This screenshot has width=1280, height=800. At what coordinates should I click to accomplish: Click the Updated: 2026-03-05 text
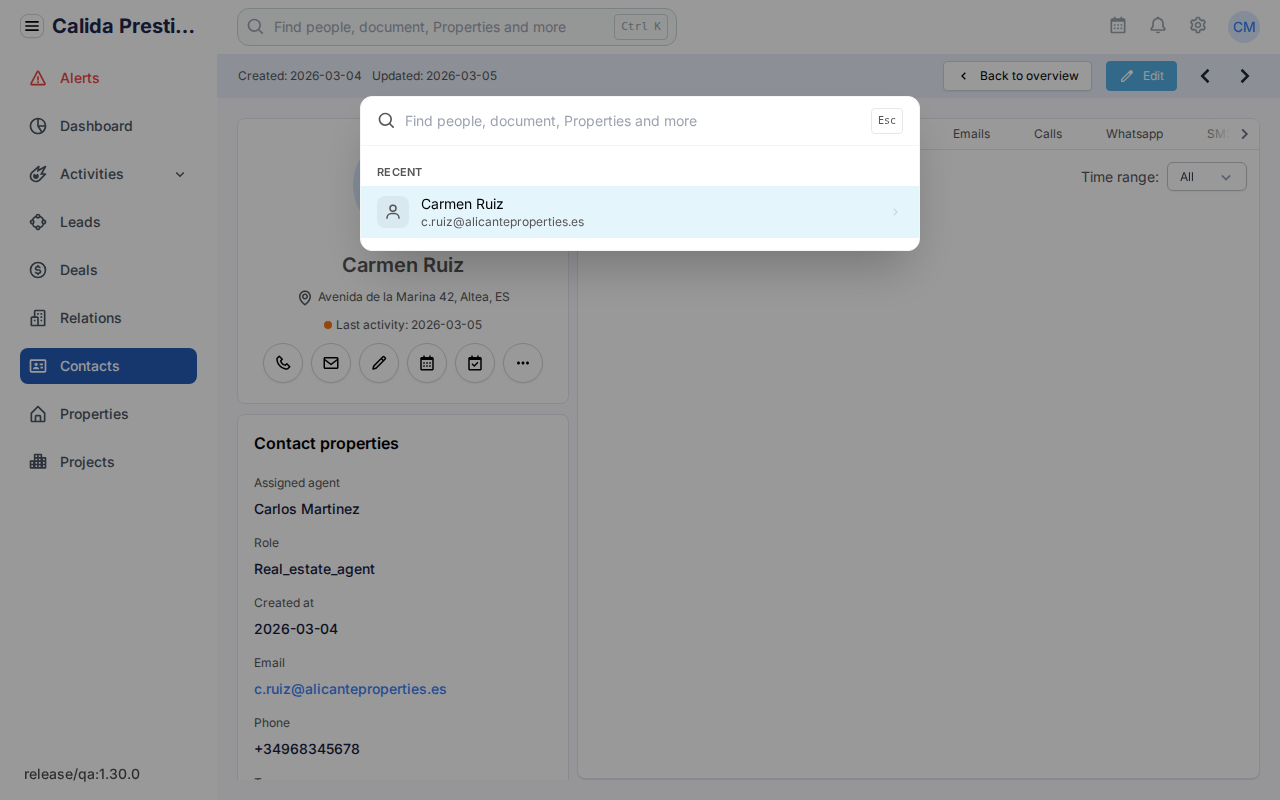[434, 76]
